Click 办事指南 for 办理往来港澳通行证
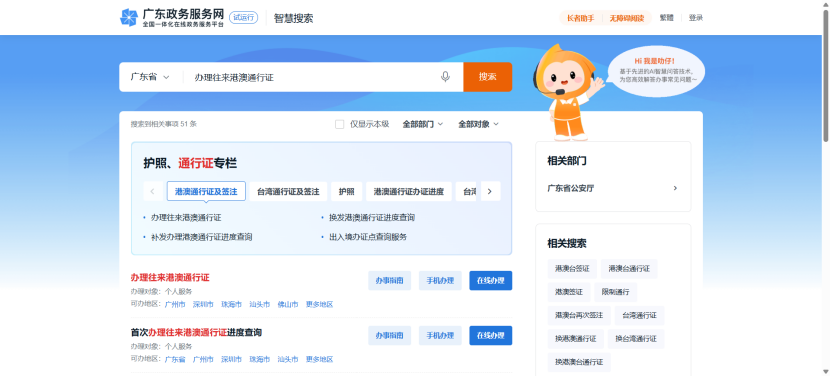 point(390,281)
